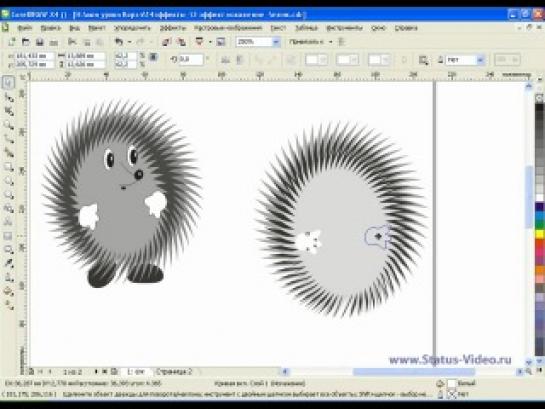
Task: Click the Undo arrow icon
Action: [x=119, y=42]
